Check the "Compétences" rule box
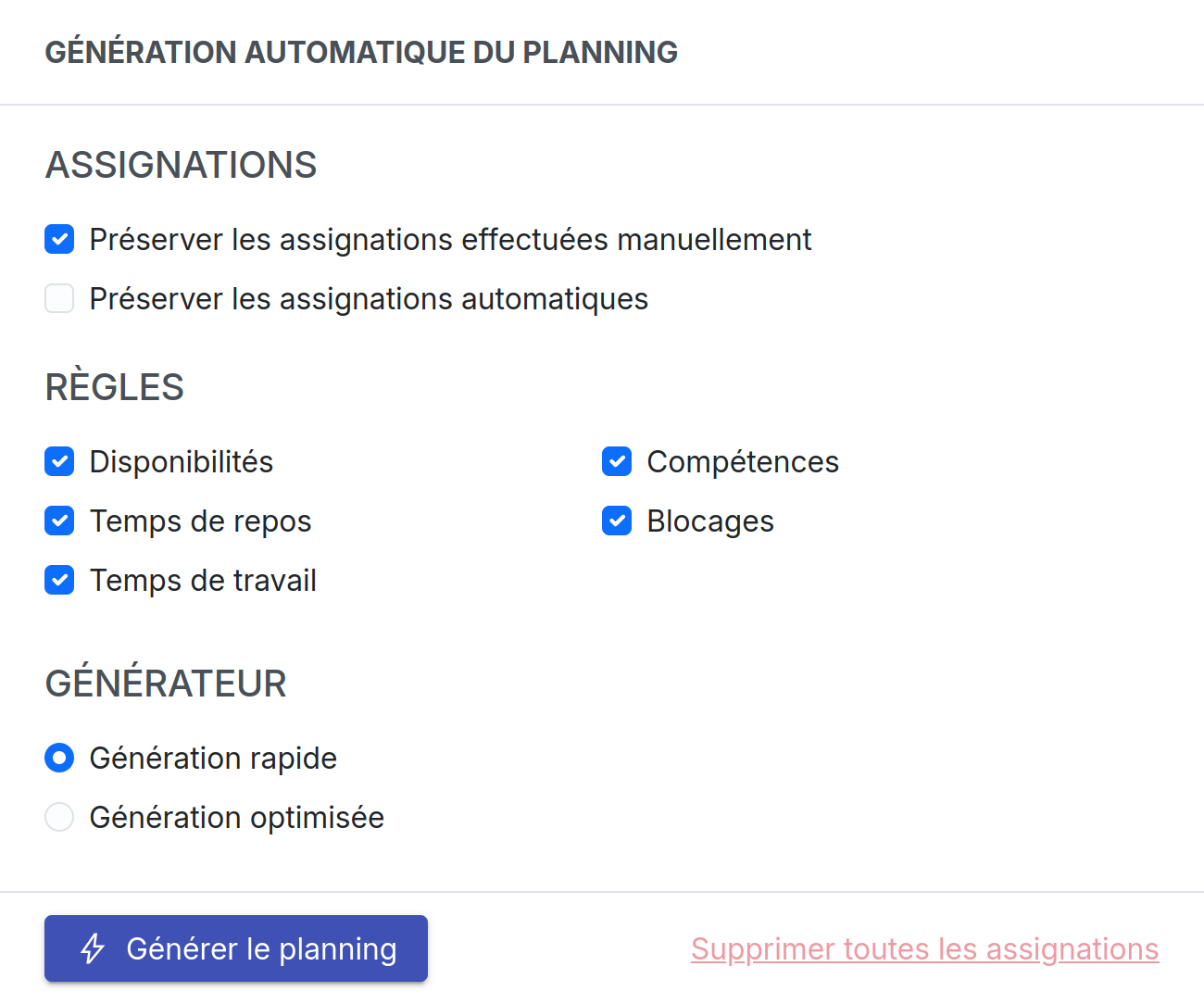Screen dimensions: 1204x1004 point(617,461)
